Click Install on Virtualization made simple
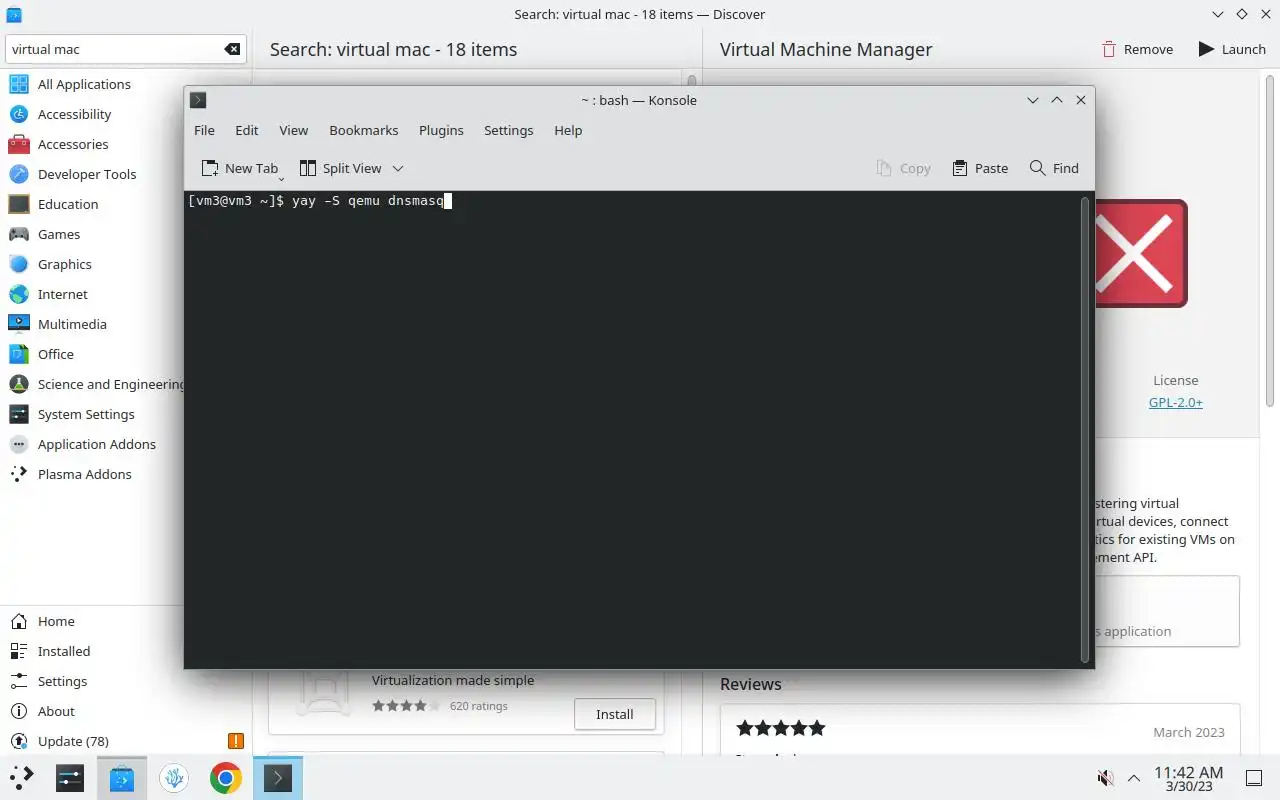Screen dimensions: 1280x800 (x=615, y=714)
